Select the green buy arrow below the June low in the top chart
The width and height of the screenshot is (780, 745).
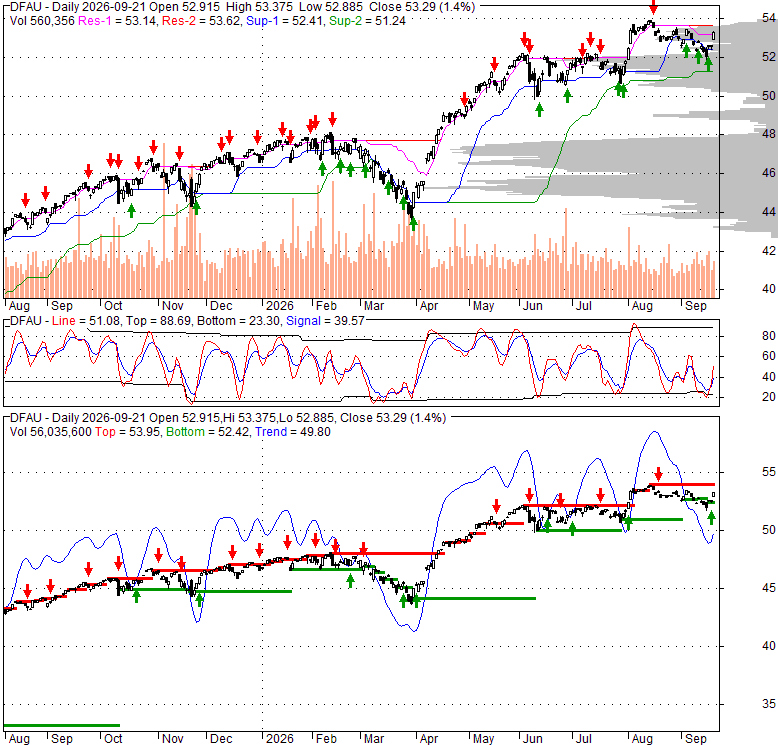(x=539, y=110)
